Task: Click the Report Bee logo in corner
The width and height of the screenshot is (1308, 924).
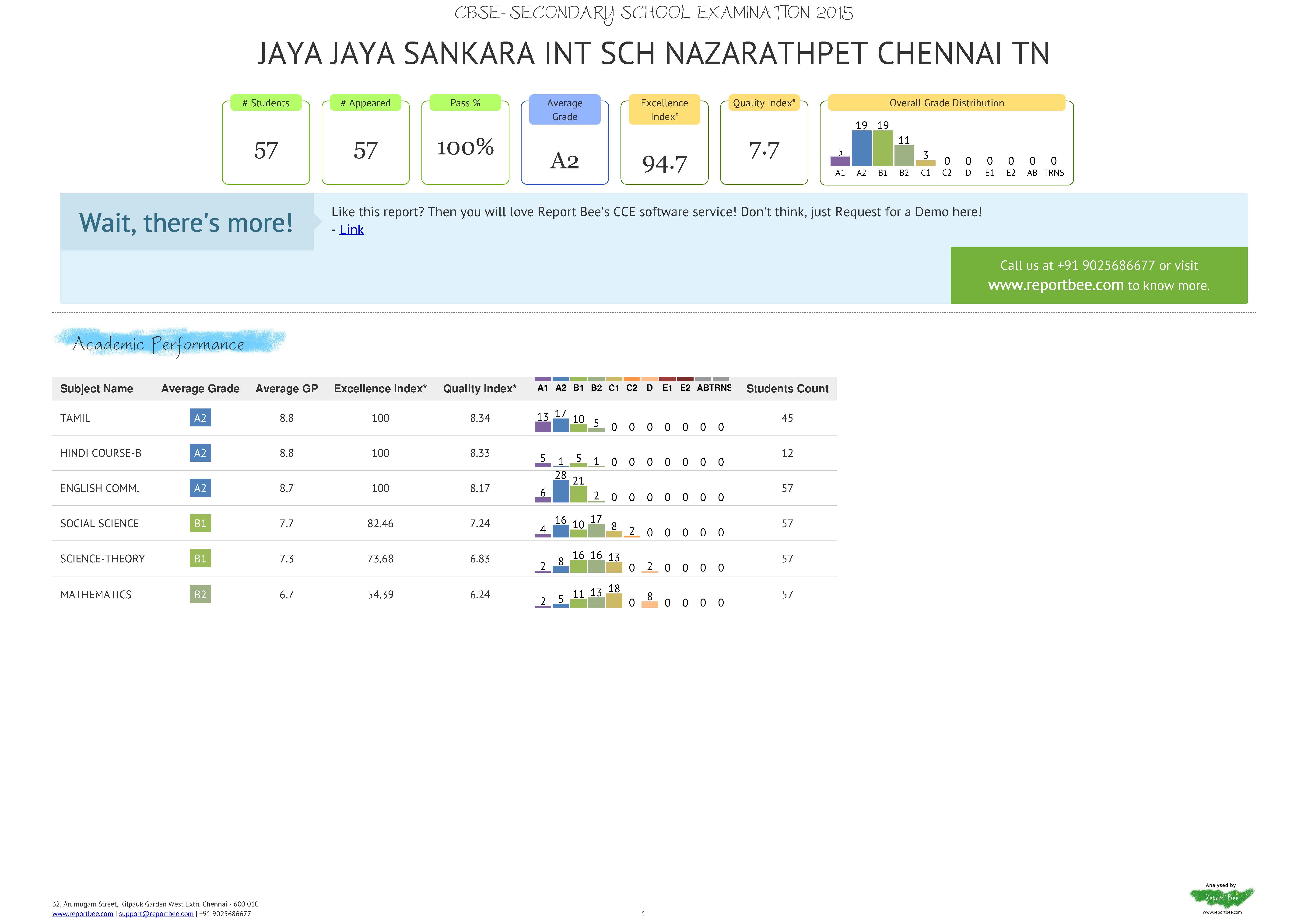Action: (x=1221, y=898)
